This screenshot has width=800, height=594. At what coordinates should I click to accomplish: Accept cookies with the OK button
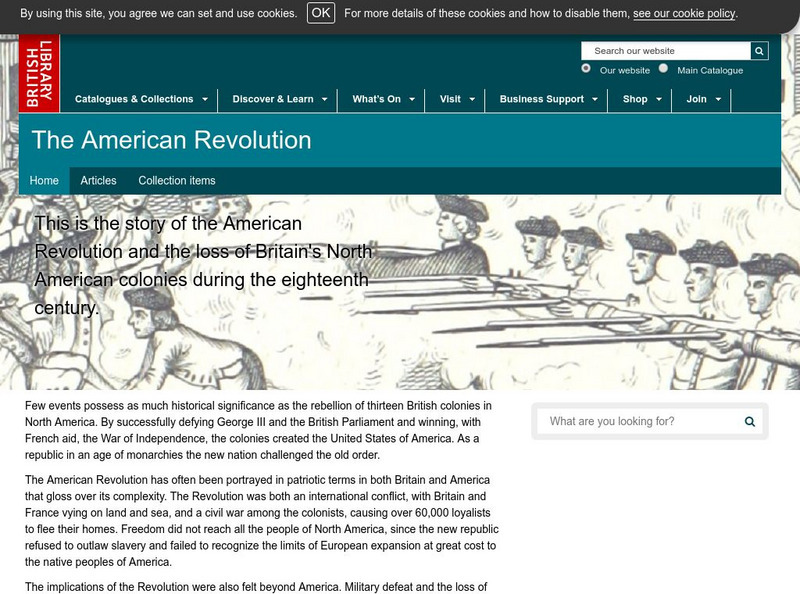coord(321,13)
